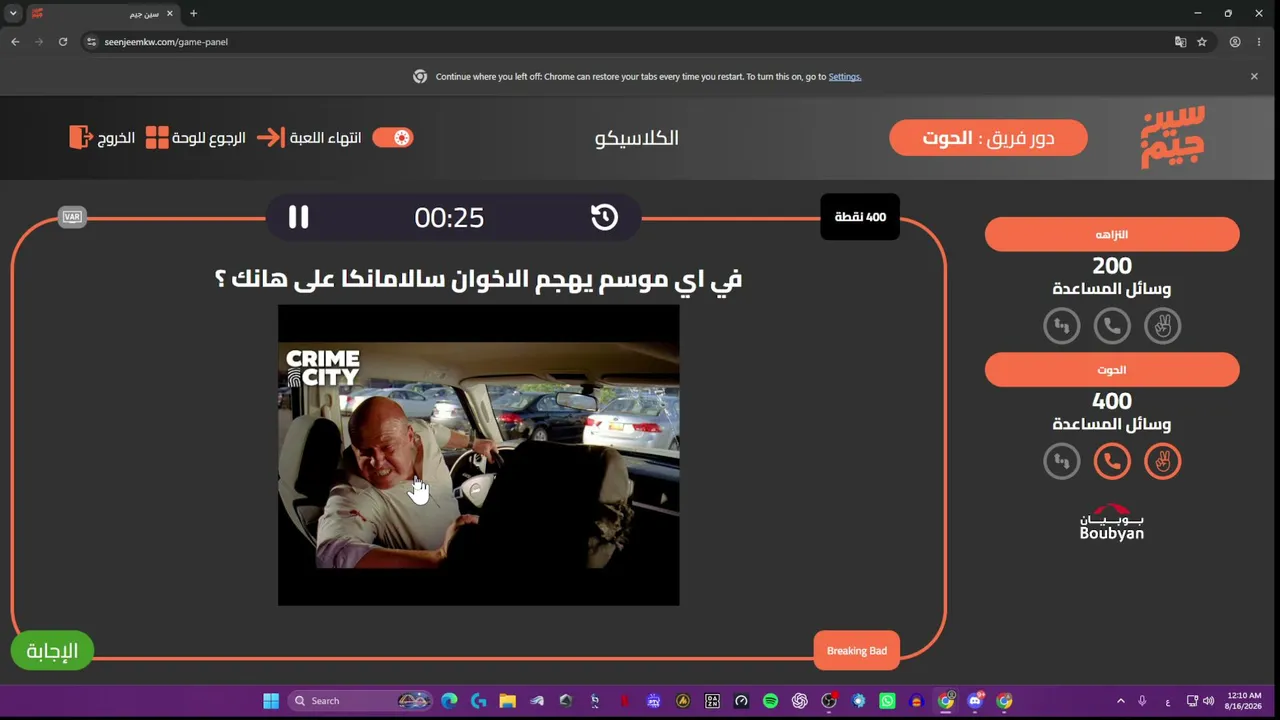Open WhatsApp from the taskbar
The height and width of the screenshot is (720, 1280).
[x=887, y=701]
